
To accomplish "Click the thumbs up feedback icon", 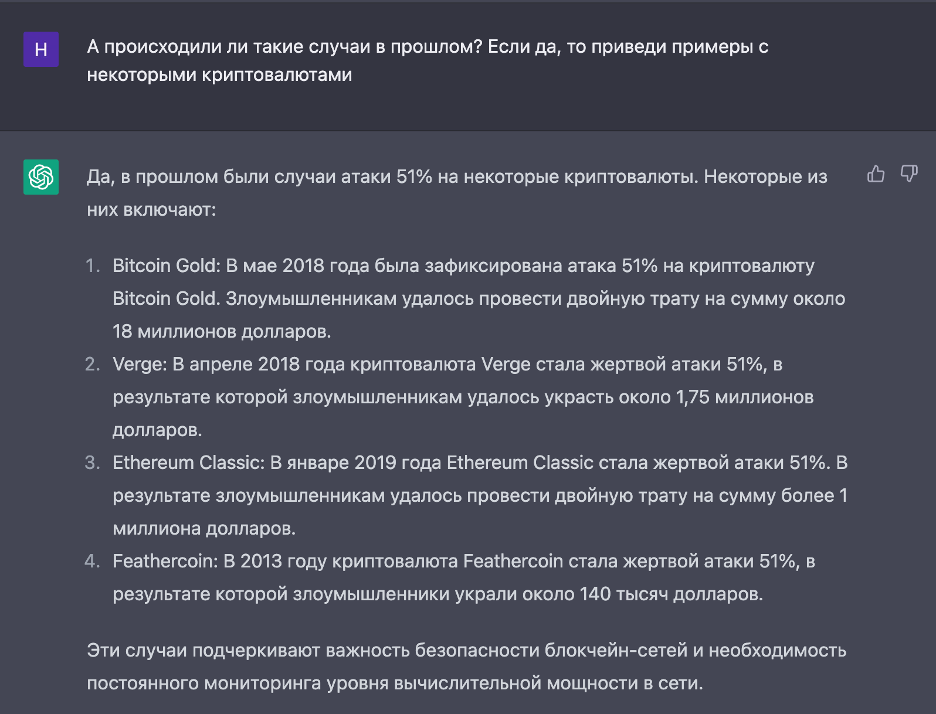I will click(x=876, y=174).
